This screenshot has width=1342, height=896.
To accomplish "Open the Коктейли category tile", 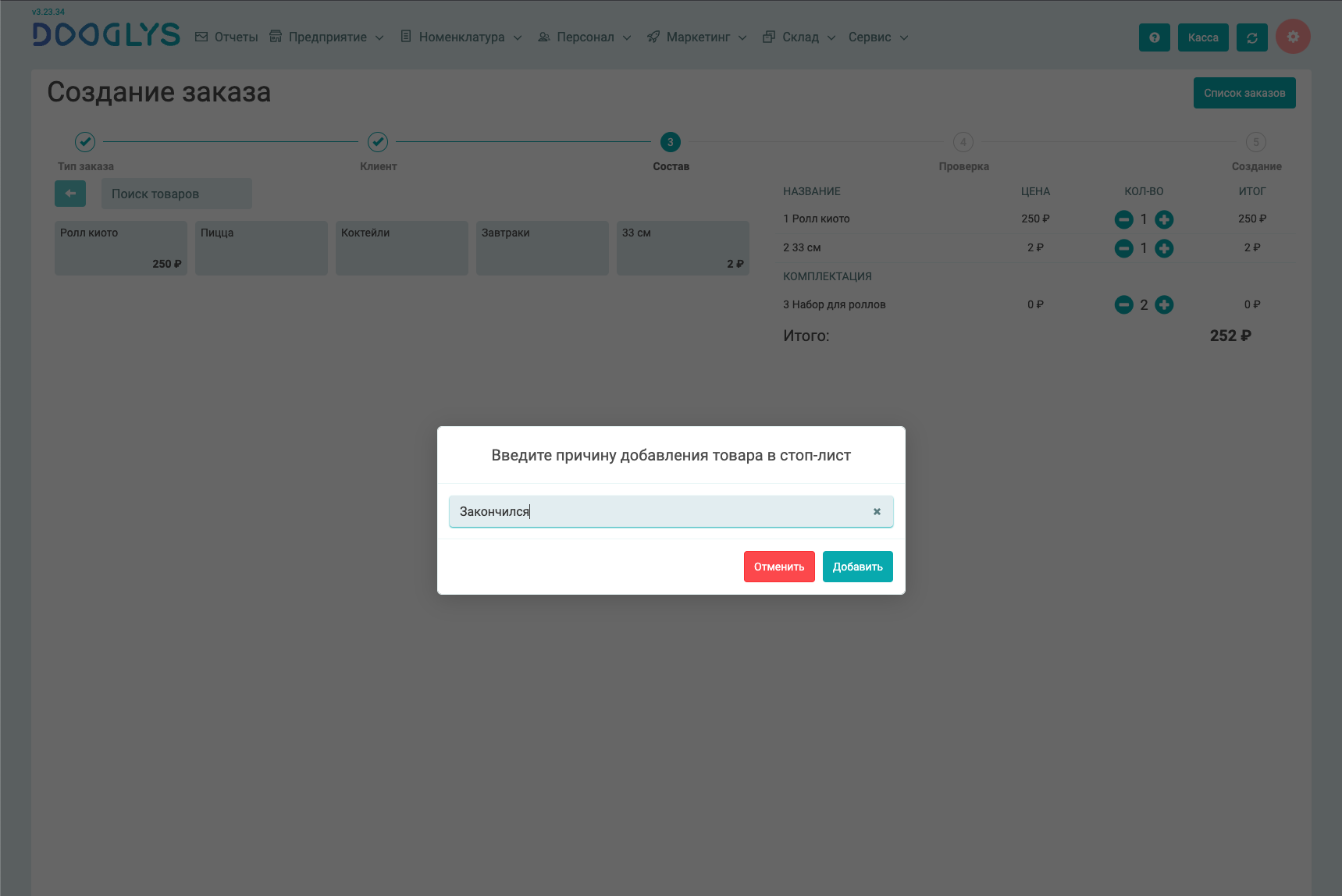I will 402,248.
